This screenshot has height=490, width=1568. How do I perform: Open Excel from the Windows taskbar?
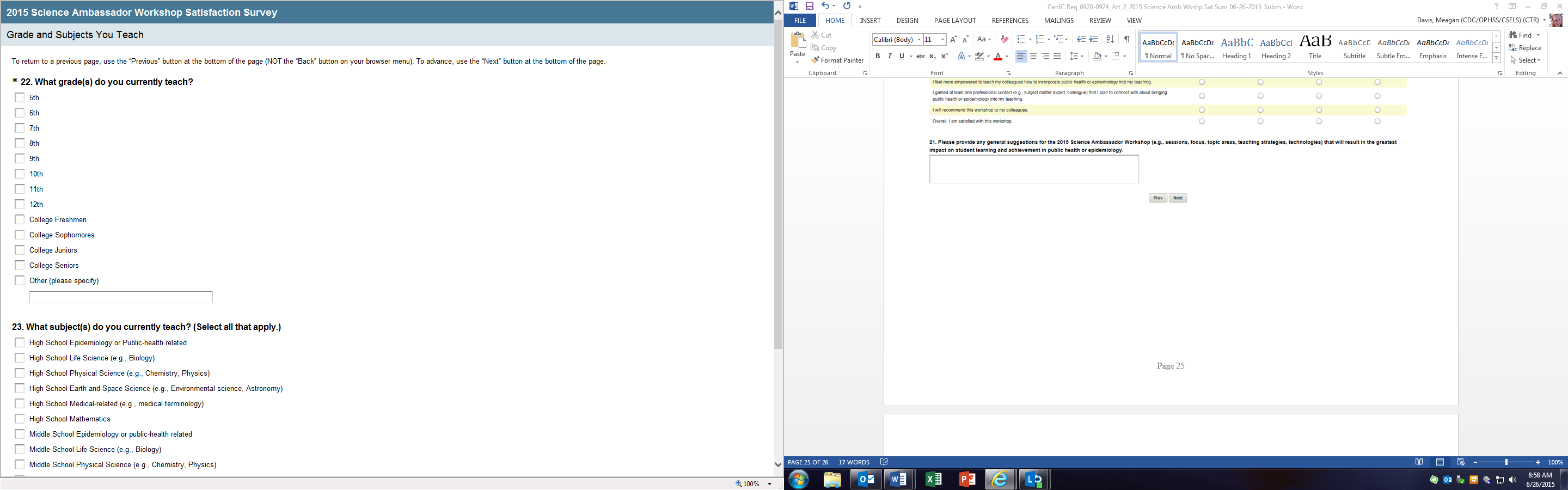click(x=933, y=480)
